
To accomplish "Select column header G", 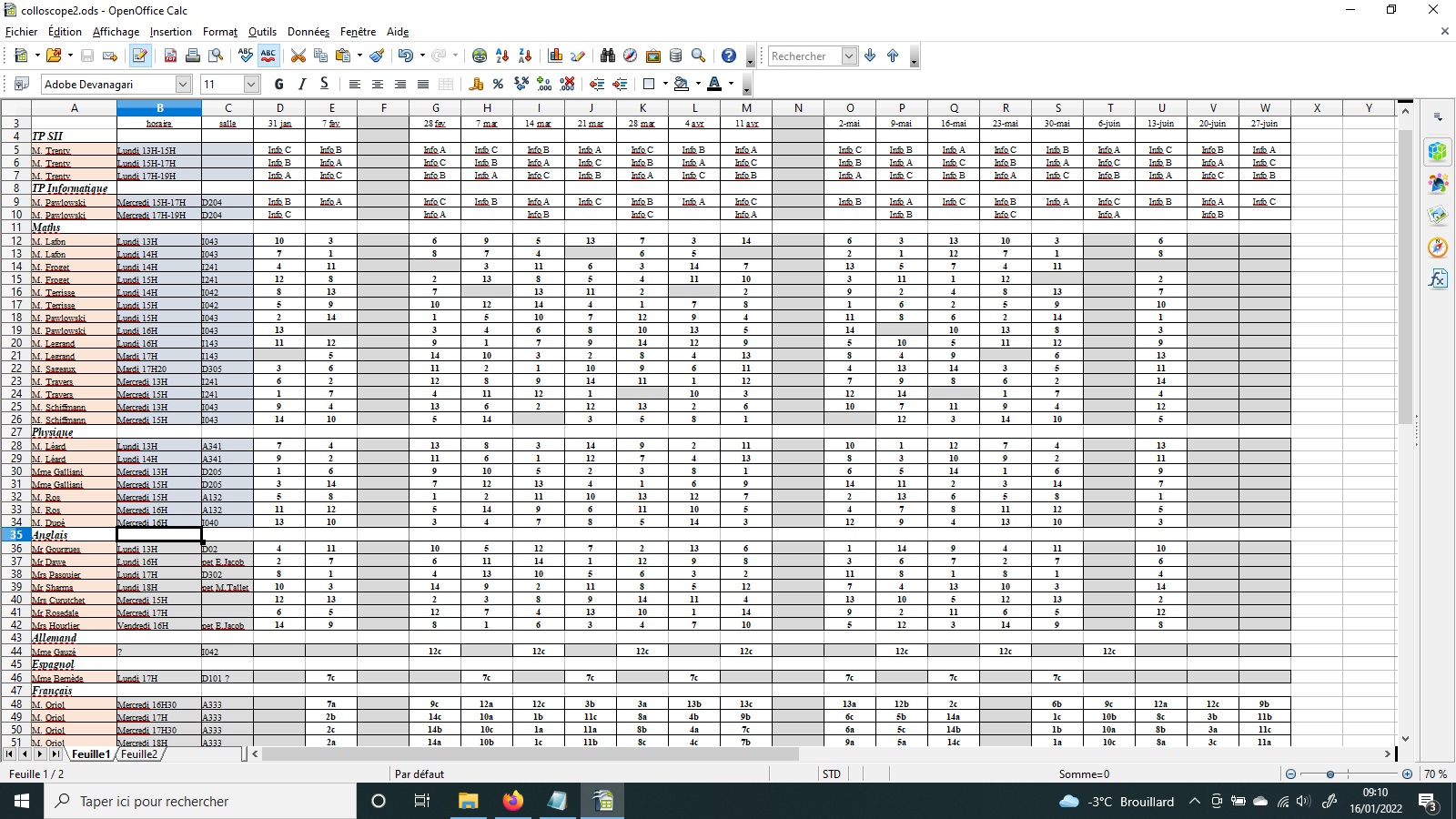I will (x=435, y=108).
